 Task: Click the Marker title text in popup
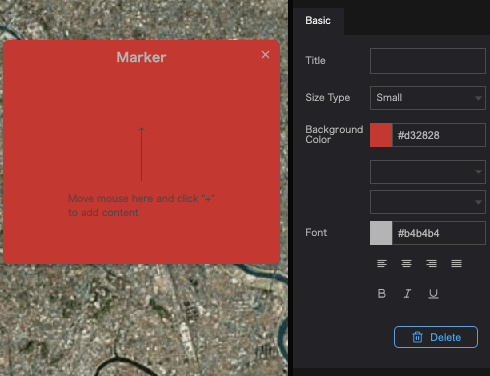pyautogui.click(x=141, y=57)
